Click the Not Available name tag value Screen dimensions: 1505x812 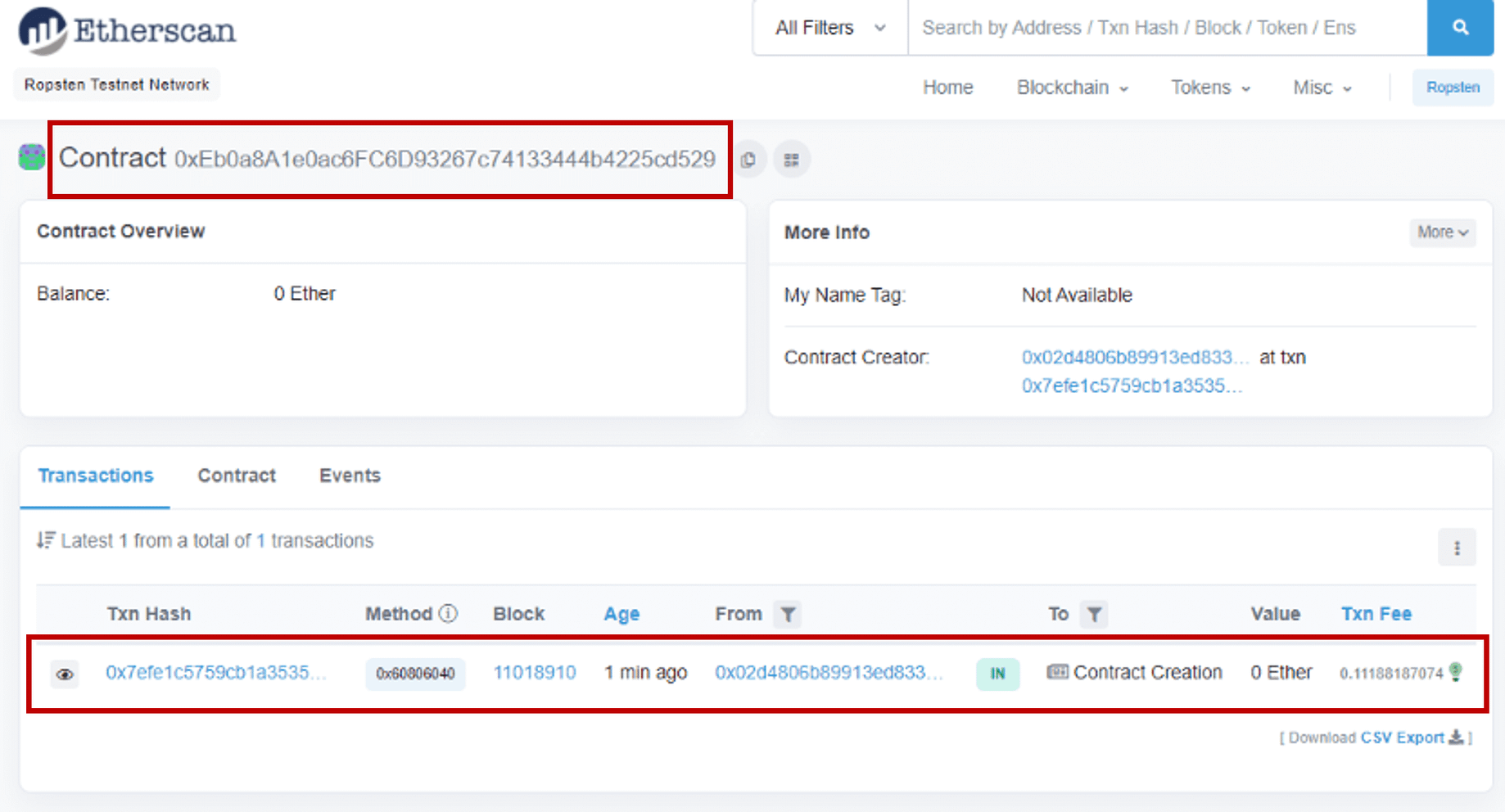click(1077, 295)
